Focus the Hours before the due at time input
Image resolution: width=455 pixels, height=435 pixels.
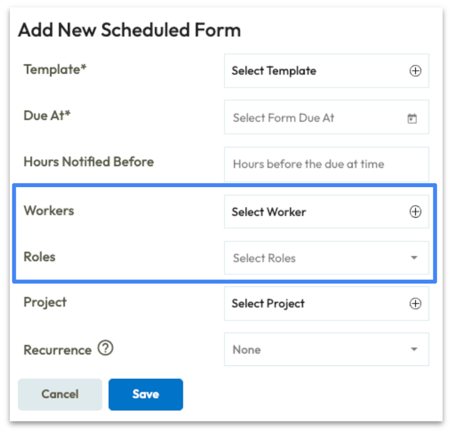click(x=326, y=164)
